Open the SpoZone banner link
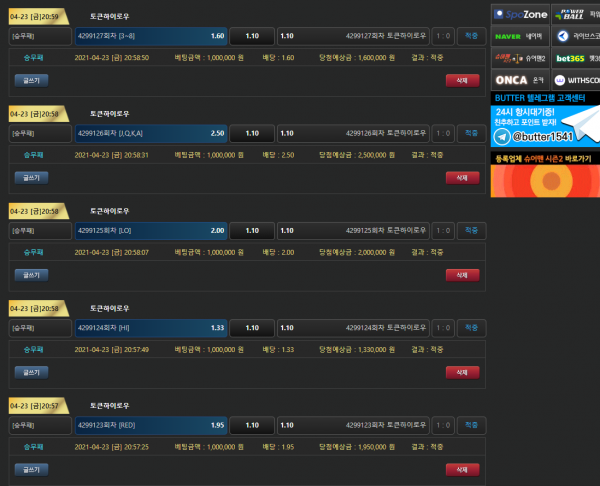 click(x=520, y=15)
